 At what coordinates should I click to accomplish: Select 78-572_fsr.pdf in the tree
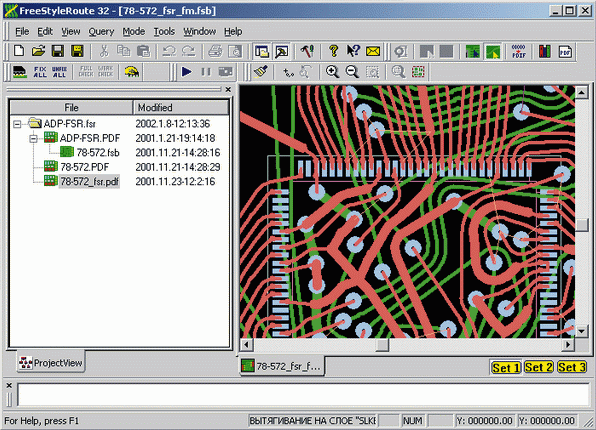coord(89,181)
